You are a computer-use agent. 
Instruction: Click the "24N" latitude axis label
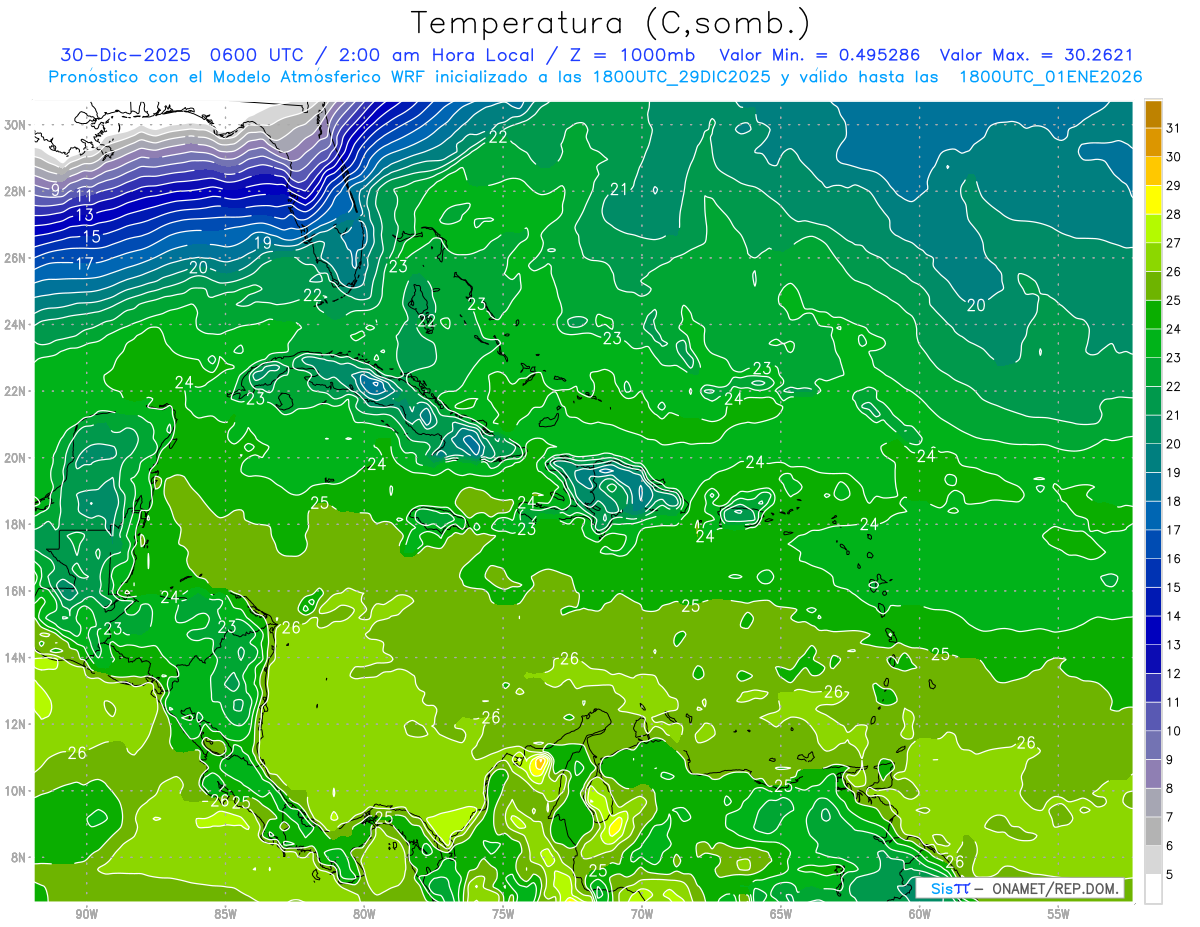tap(17, 324)
